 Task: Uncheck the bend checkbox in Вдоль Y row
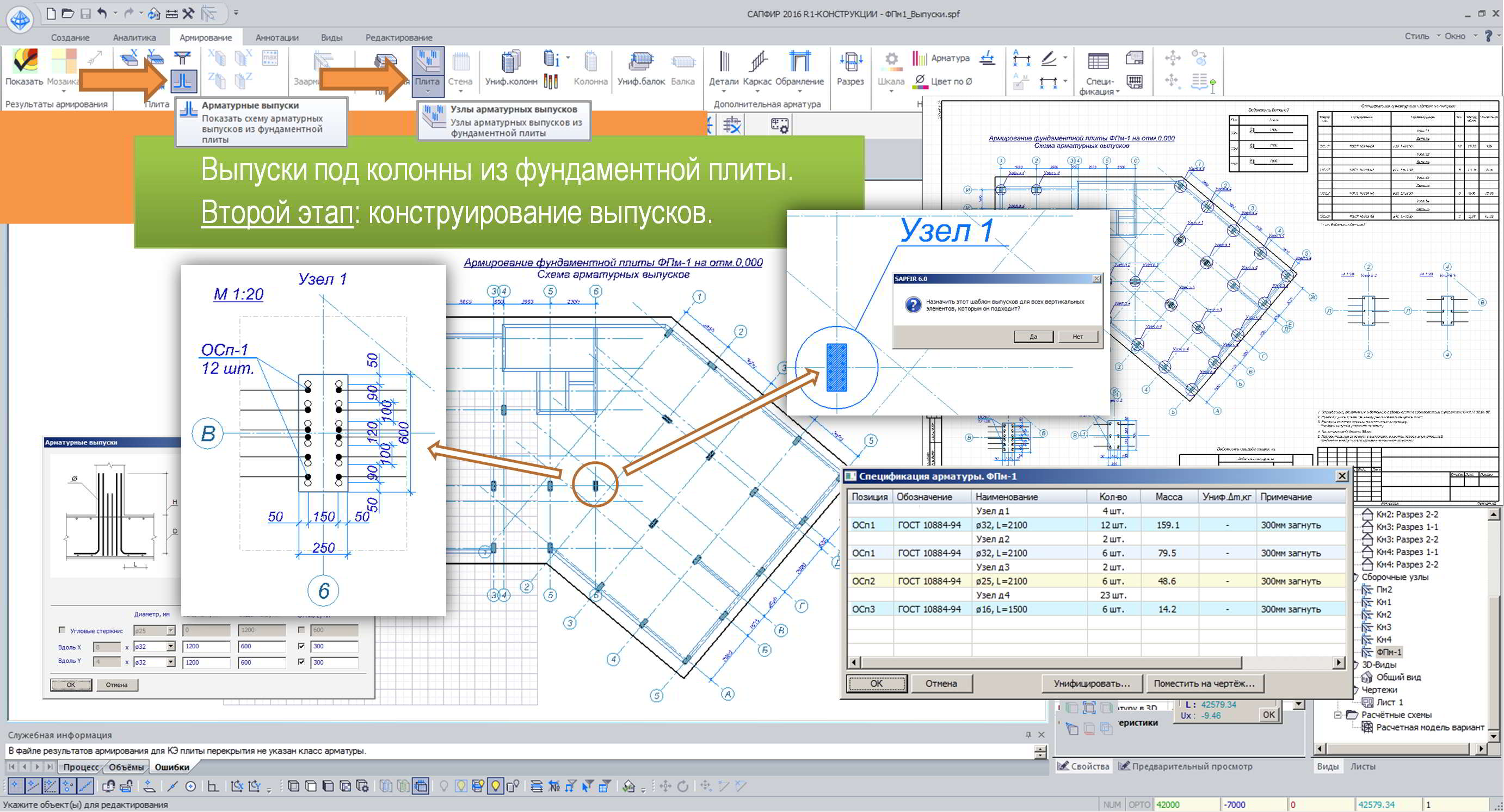tap(301, 662)
